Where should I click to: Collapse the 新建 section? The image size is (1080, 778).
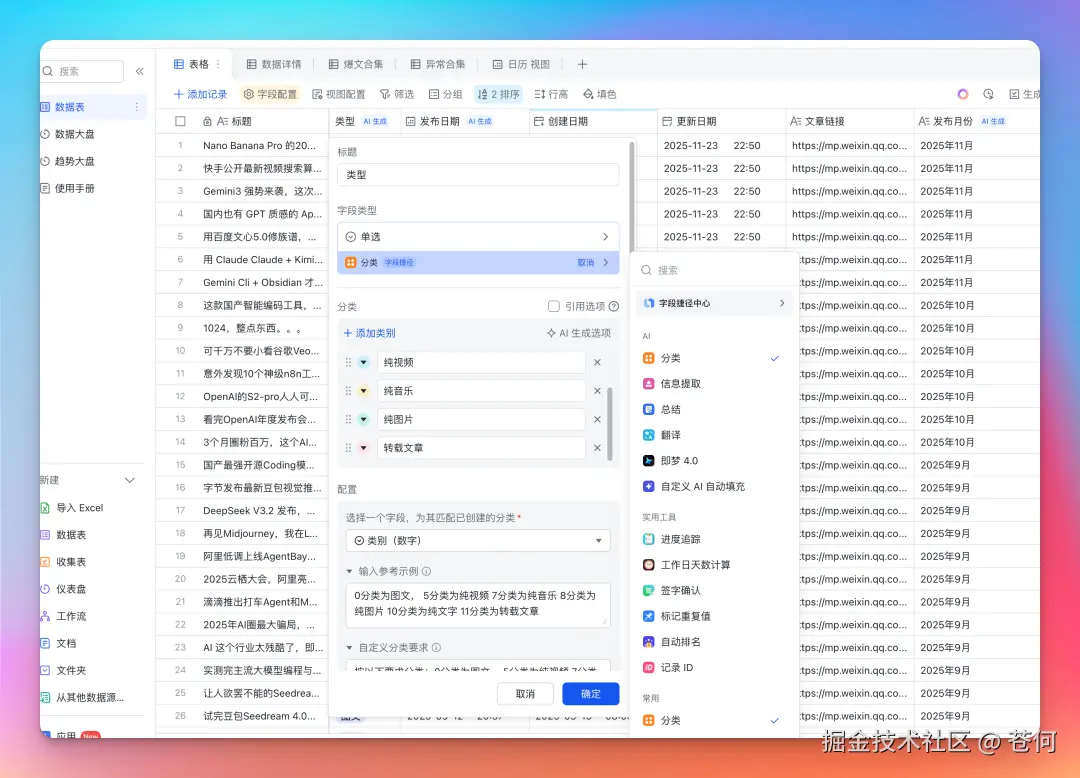[128, 479]
